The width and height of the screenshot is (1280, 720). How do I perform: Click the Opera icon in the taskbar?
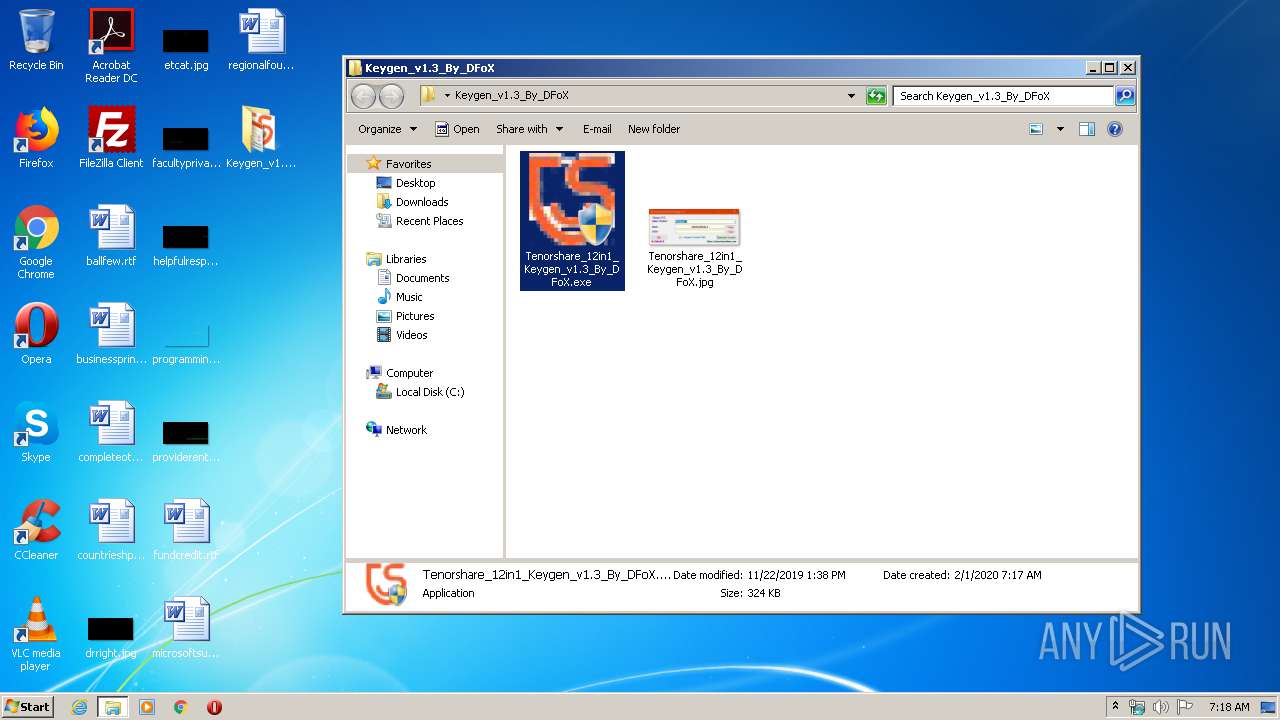(214, 707)
